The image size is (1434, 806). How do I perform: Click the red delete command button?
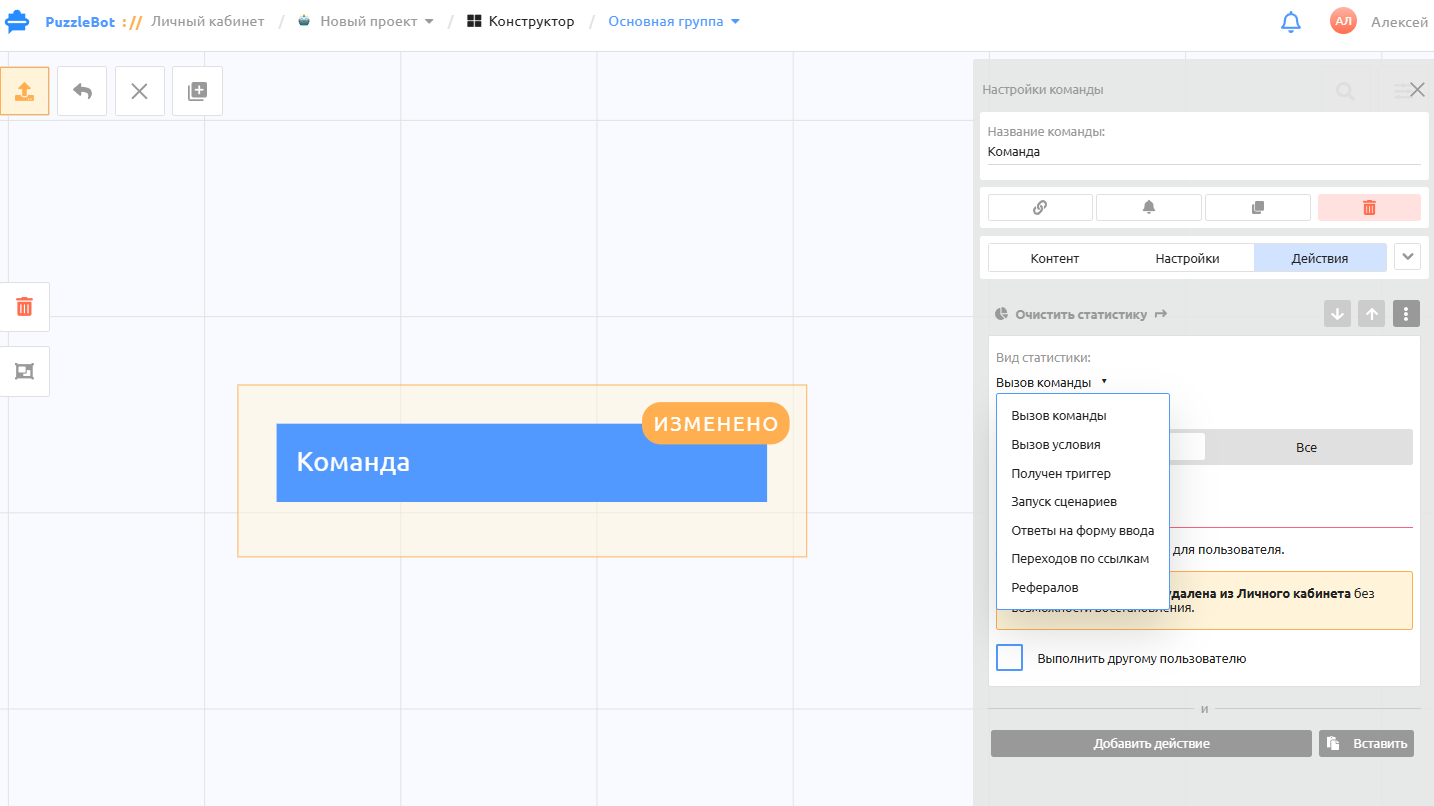pyautogui.click(x=1369, y=207)
